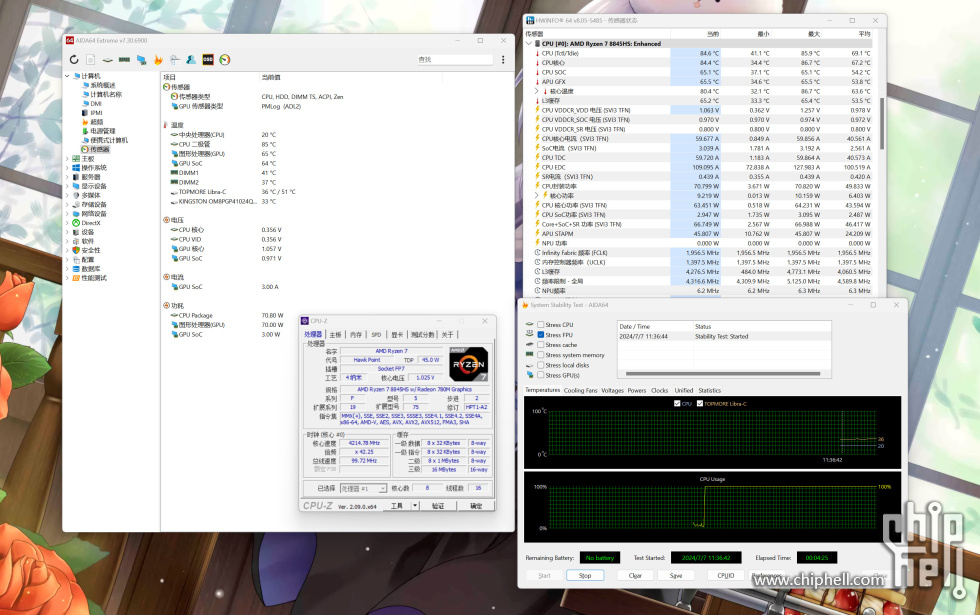The height and width of the screenshot is (615, 980).
Task: Uncheck the Stress FPU checkbox
Action: point(541,335)
